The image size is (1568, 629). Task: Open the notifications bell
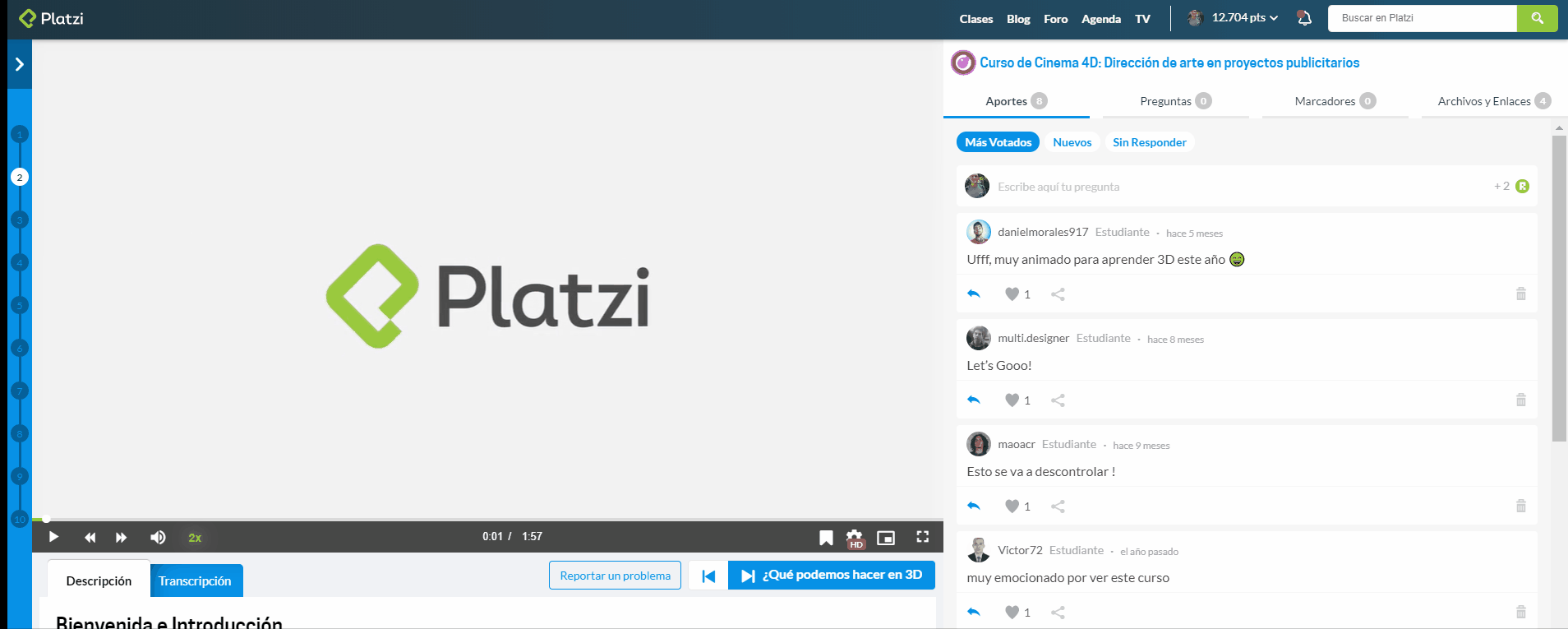click(x=1304, y=18)
